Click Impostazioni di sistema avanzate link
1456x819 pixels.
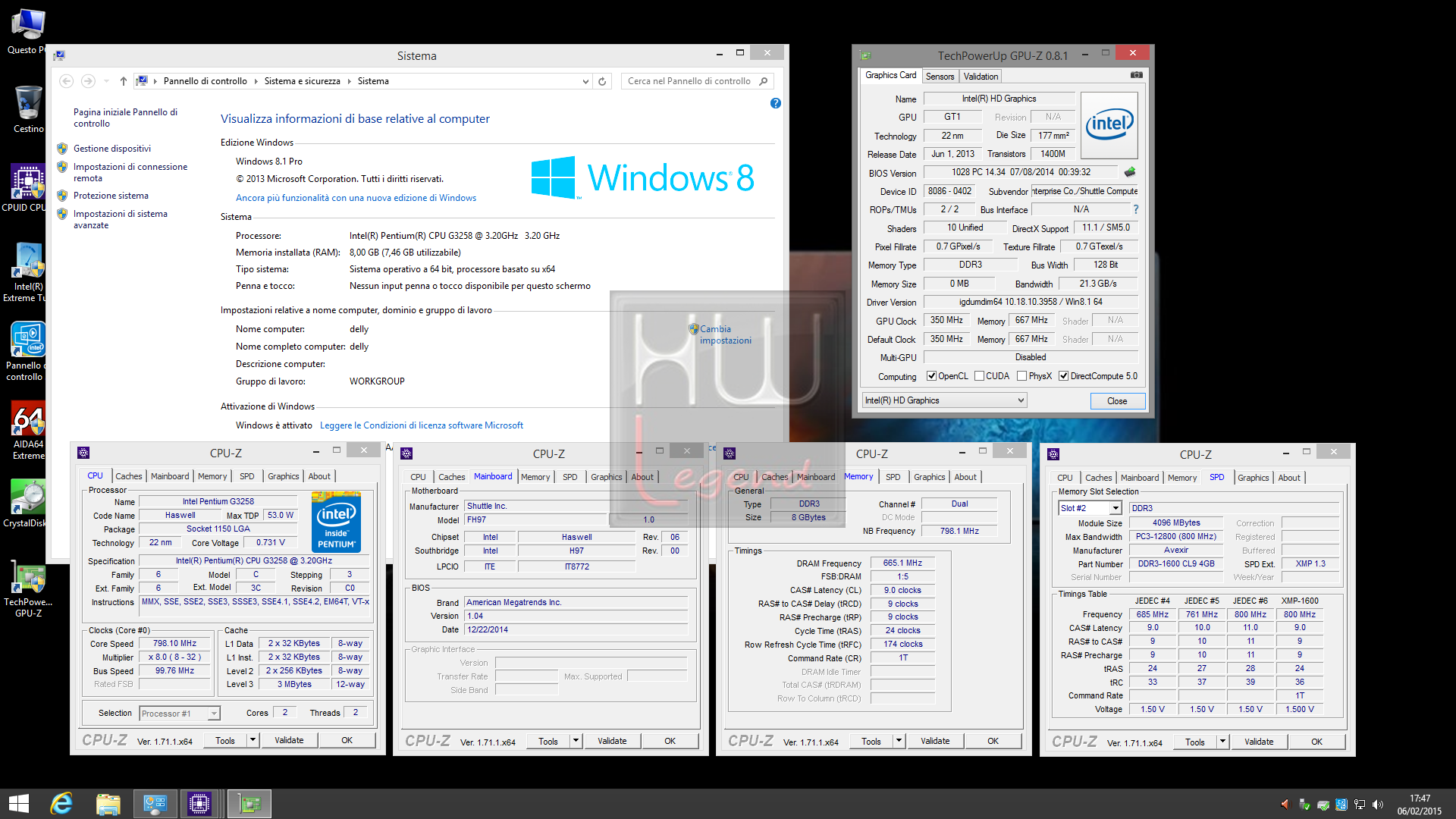click(121, 219)
